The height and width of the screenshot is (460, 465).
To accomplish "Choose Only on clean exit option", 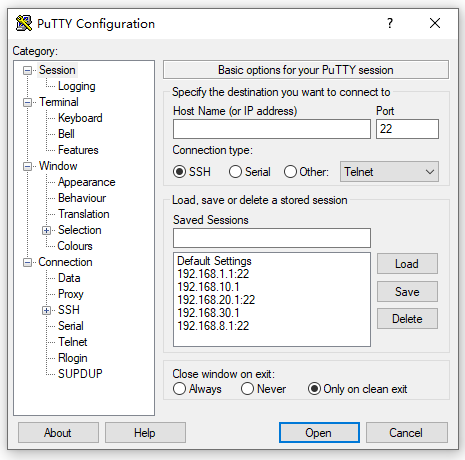I will tap(314, 389).
